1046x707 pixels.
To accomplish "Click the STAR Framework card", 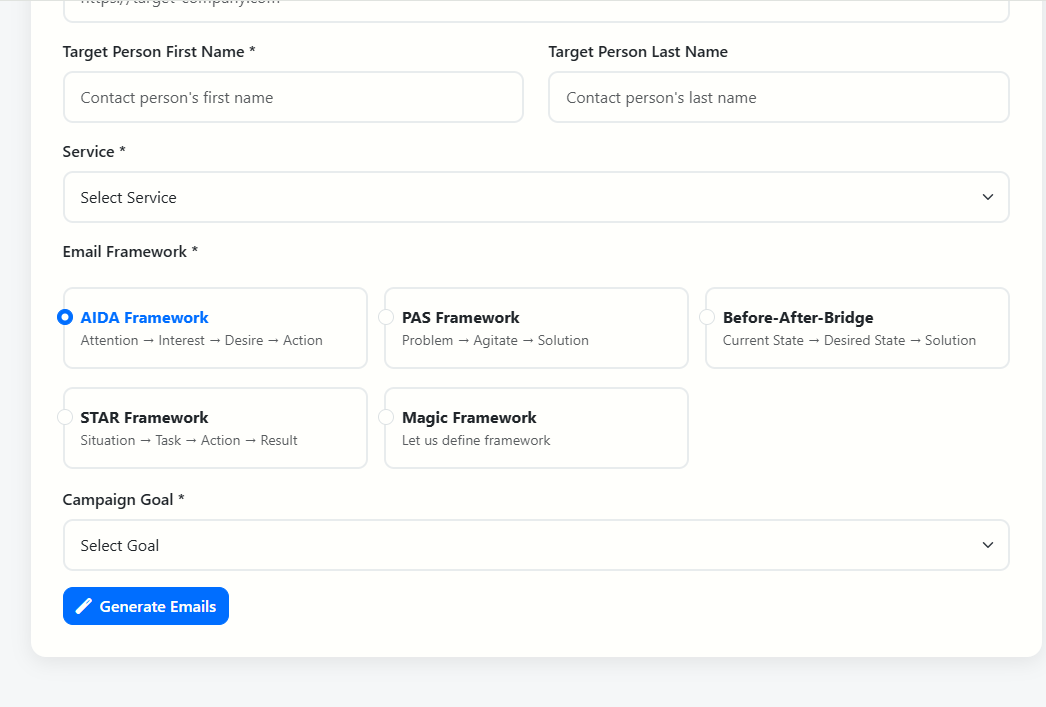I will click(x=215, y=427).
